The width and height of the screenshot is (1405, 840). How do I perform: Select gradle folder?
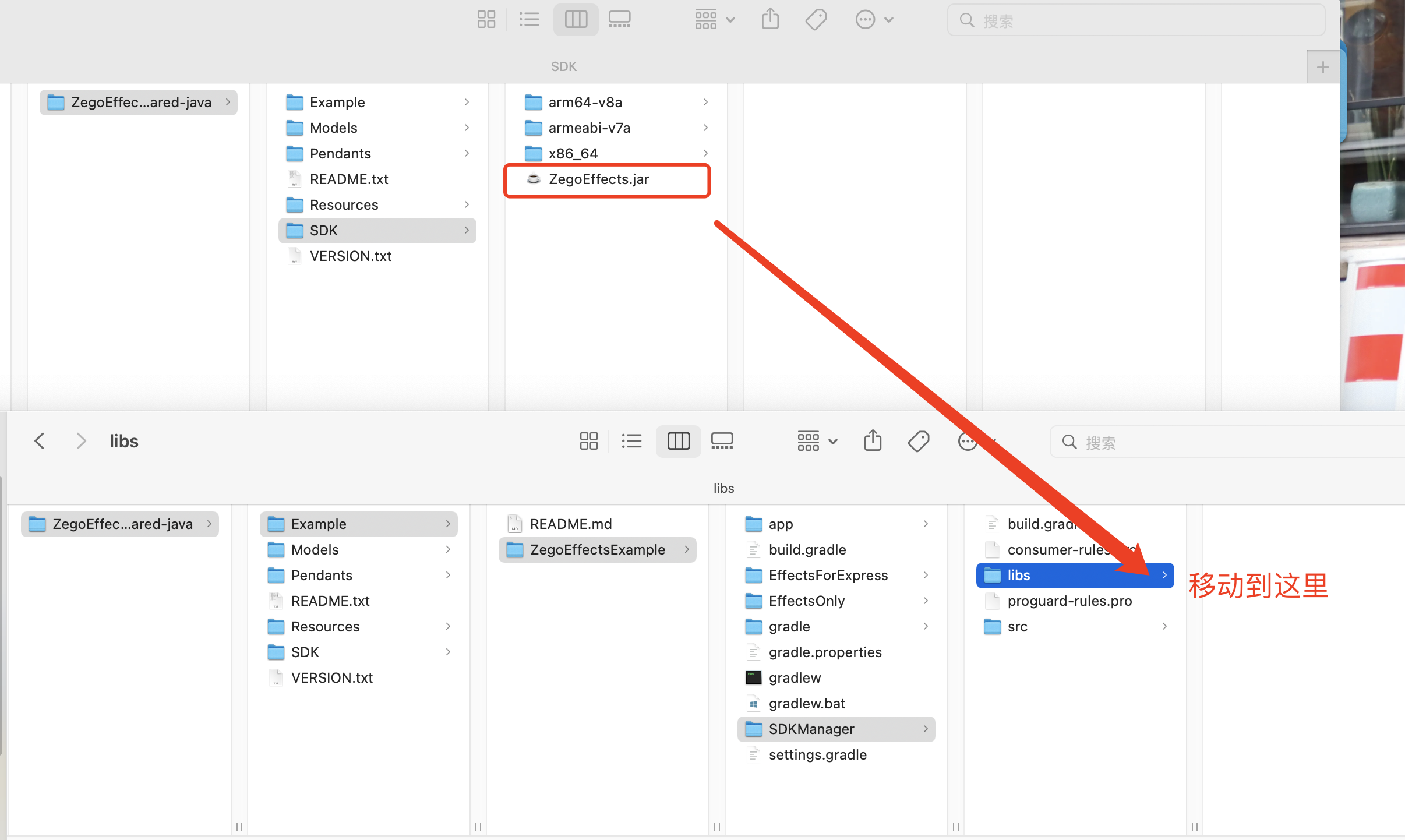tap(836, 627)
